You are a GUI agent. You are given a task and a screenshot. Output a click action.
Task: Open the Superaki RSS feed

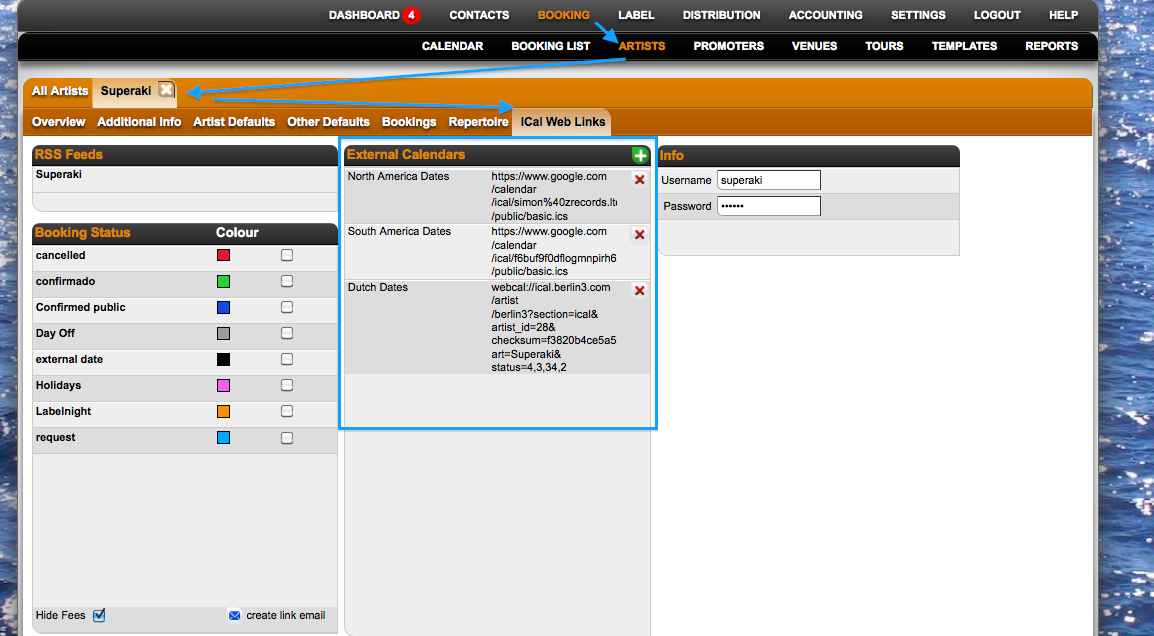(59, 174)
